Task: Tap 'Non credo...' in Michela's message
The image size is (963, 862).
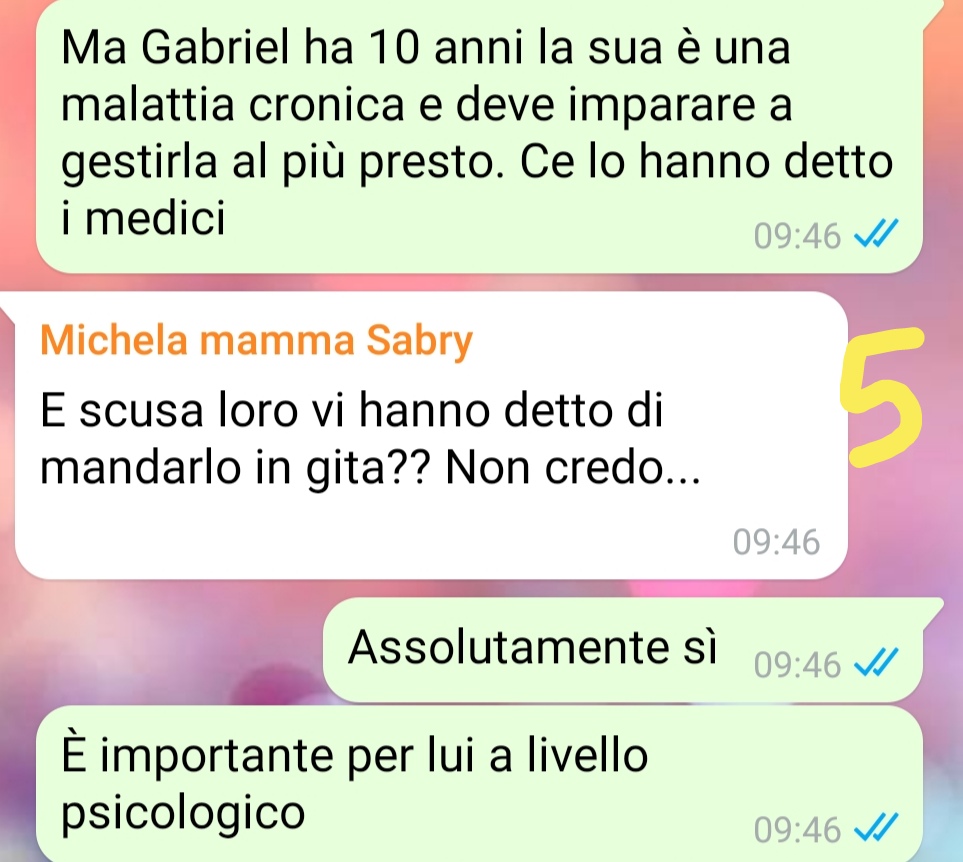Action: coord(572,468)
